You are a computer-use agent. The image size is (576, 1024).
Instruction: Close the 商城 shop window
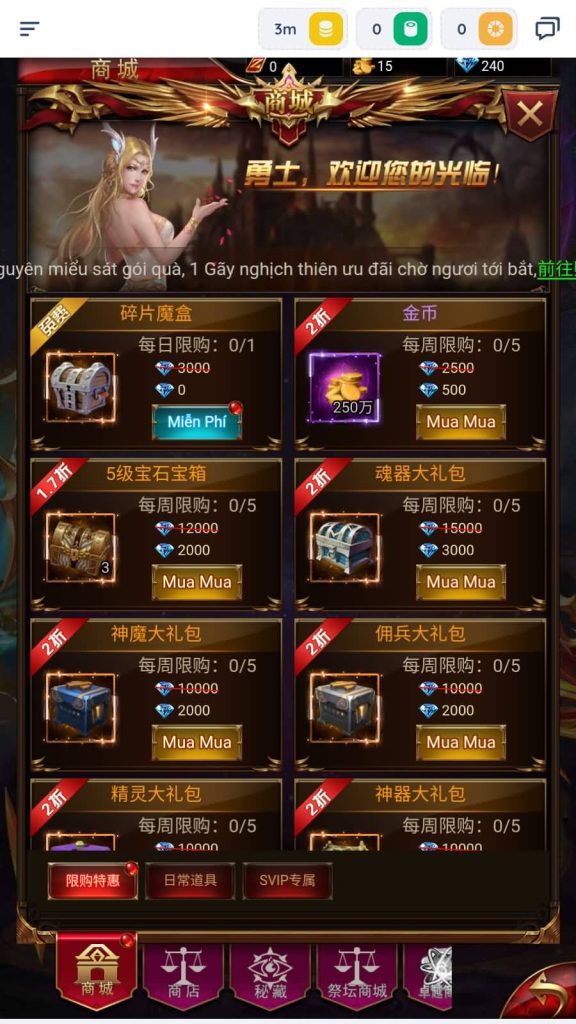pos(530,116)
